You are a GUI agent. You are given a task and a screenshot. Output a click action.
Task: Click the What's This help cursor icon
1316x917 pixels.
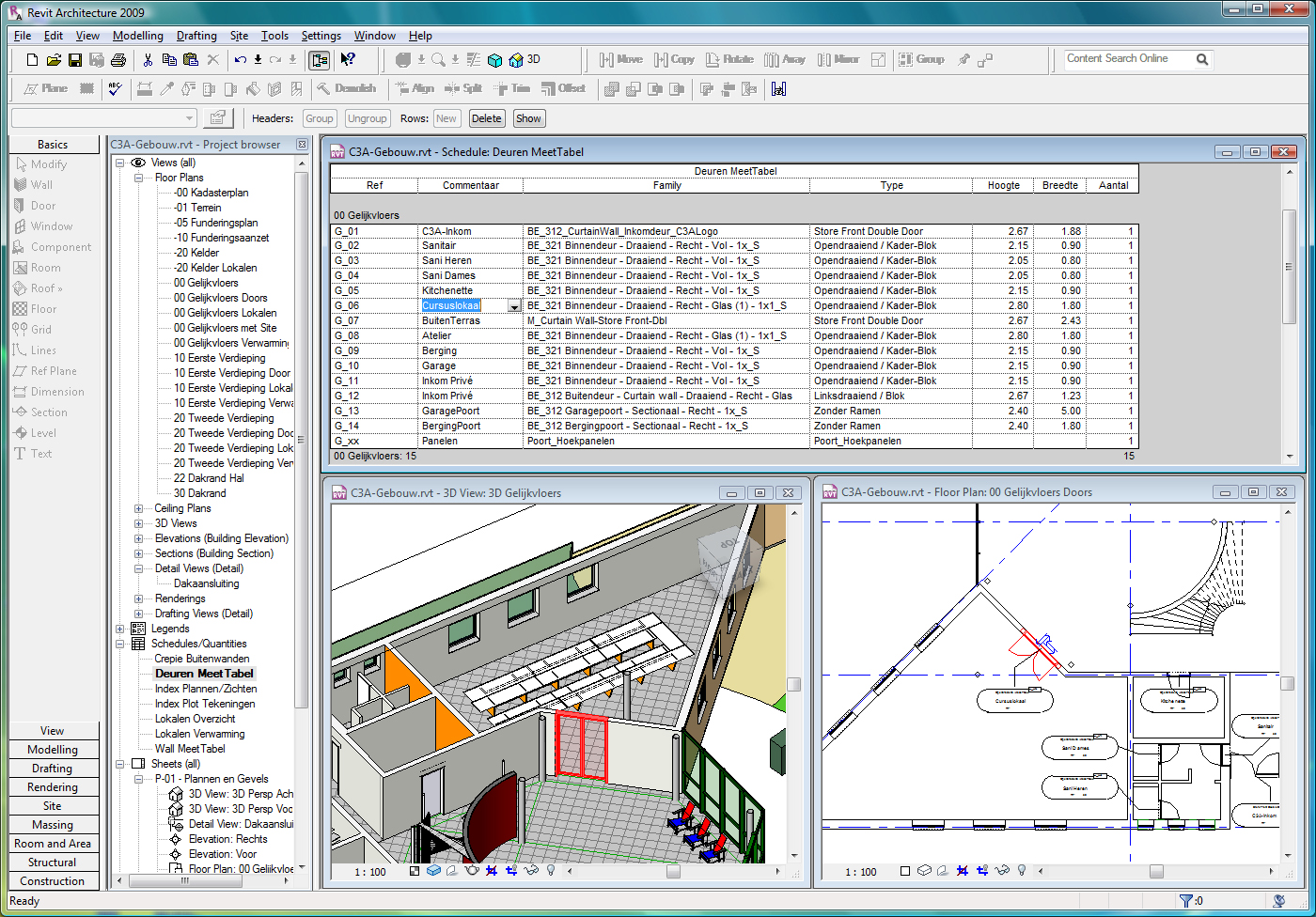348,60
